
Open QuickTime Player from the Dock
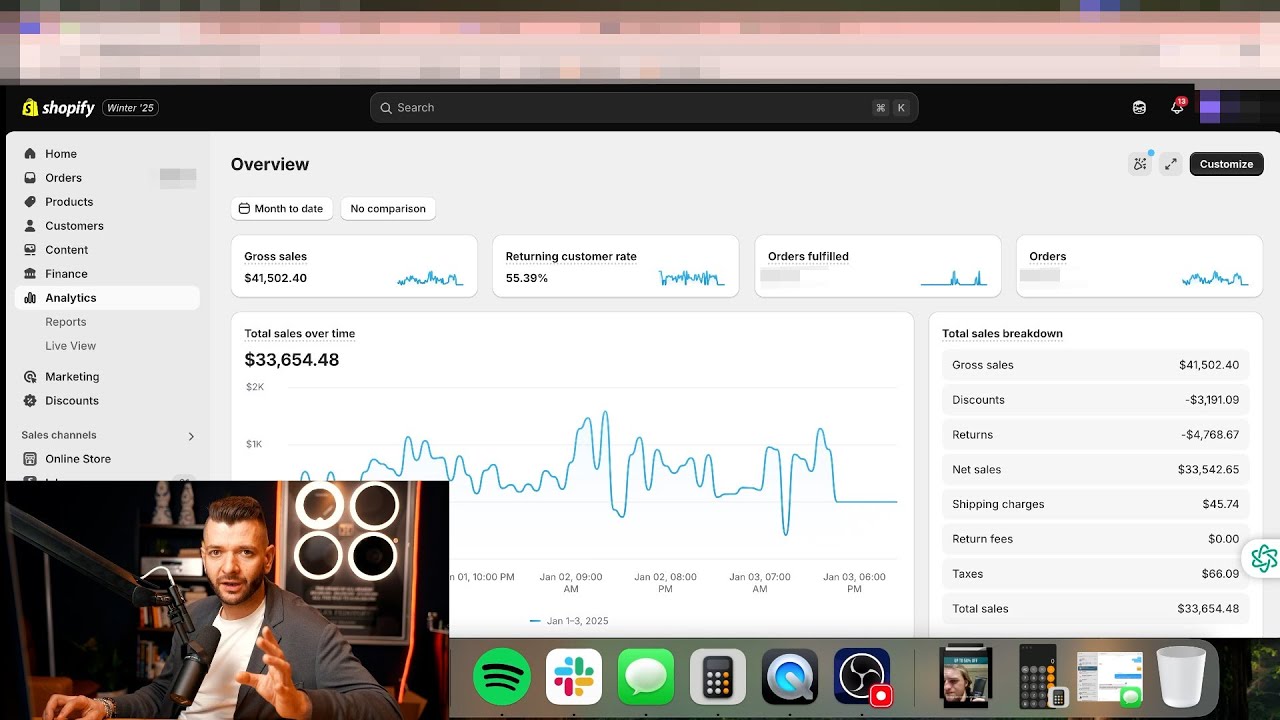(790, 677)
